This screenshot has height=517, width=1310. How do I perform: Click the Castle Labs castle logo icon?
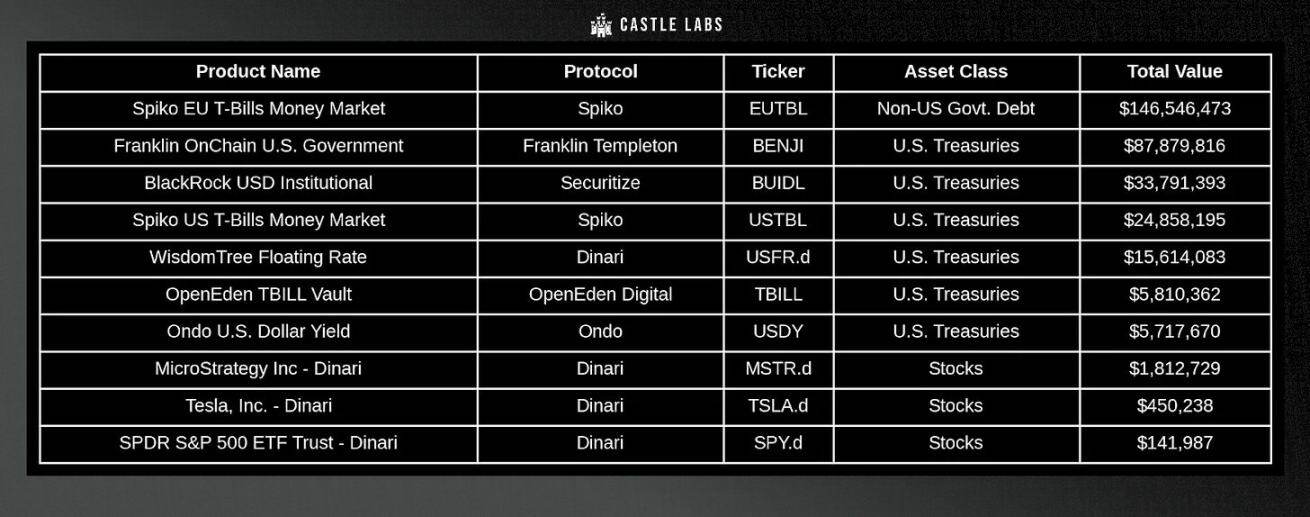click(x=601, y=25)
